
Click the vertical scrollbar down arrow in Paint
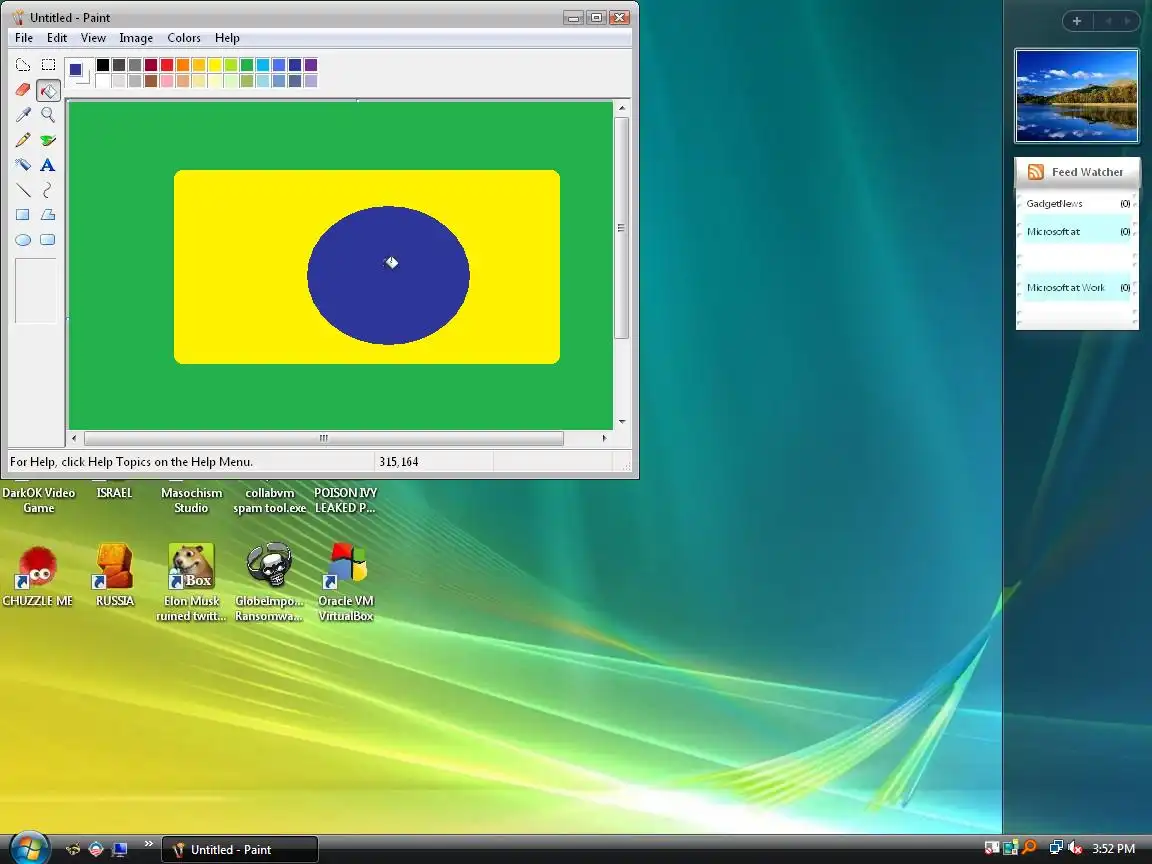coord(622,421)
